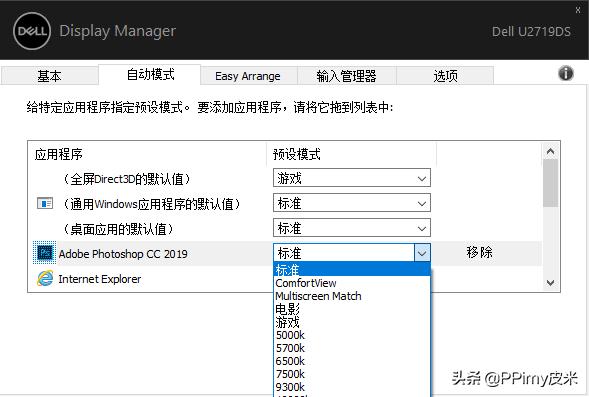The image size is (589, 397).
Task: Select the Internet Explorer row text
Action: [100, 279]
